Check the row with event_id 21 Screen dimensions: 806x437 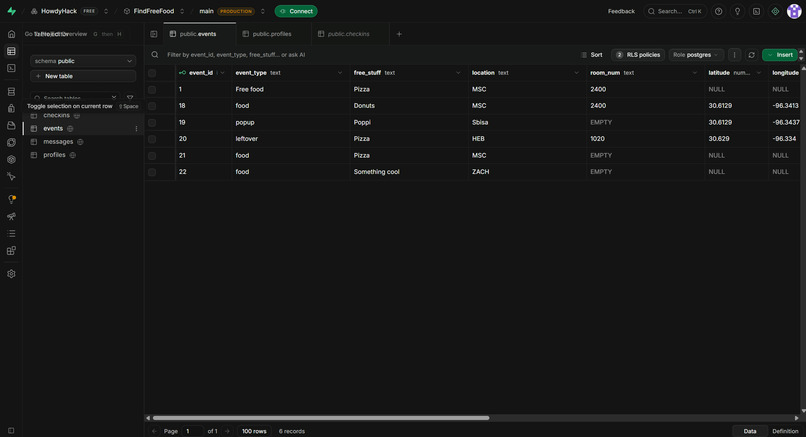coord(152,155)
